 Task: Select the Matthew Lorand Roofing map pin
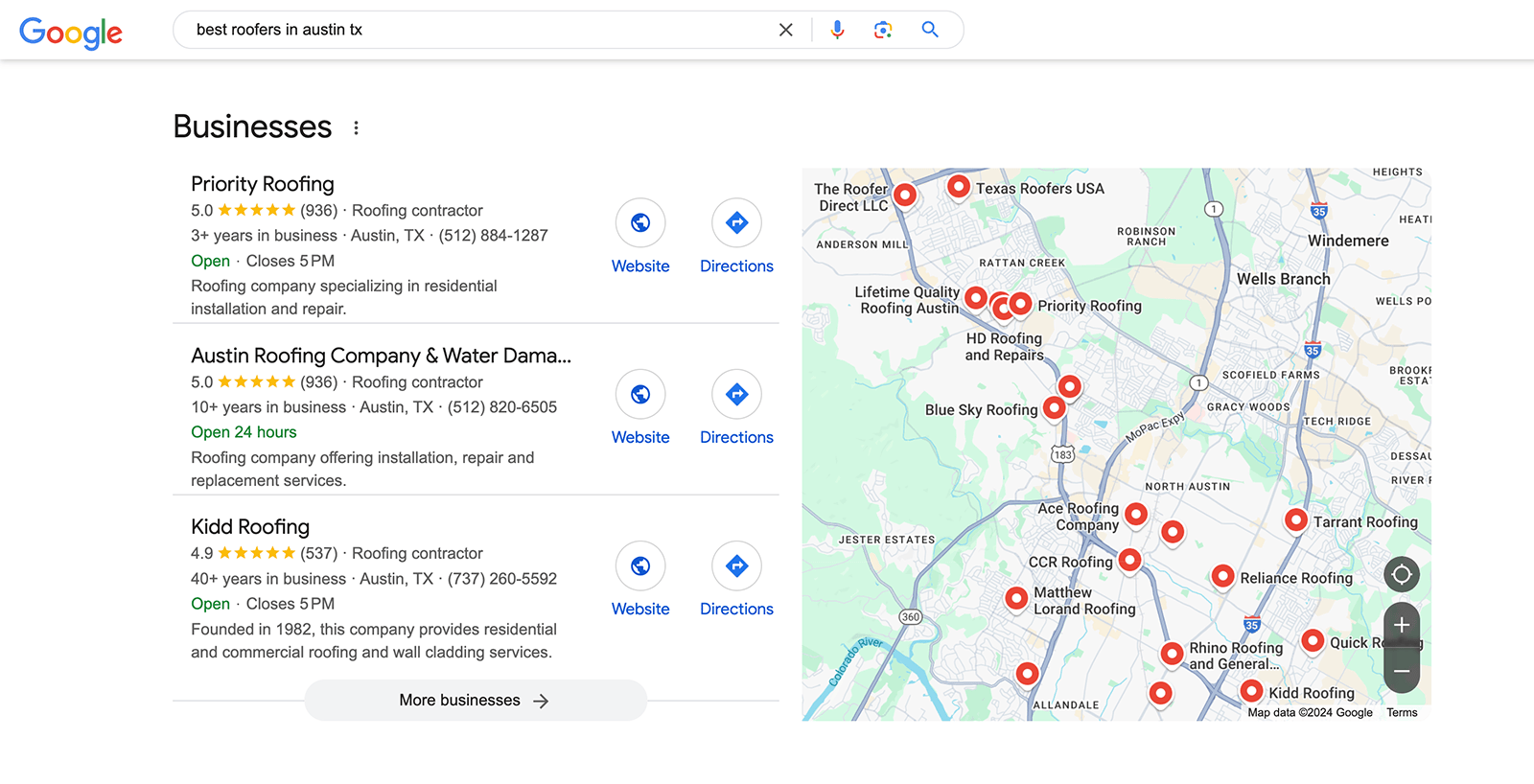pos(1016,598)
